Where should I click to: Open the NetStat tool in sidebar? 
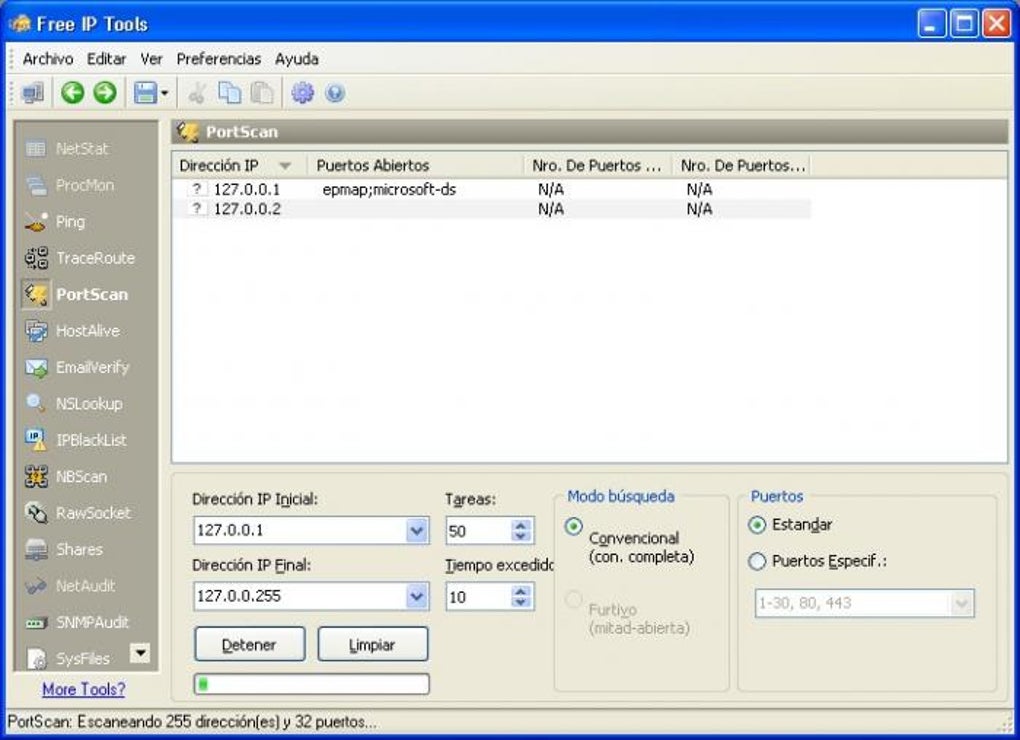tap(68, 149)
